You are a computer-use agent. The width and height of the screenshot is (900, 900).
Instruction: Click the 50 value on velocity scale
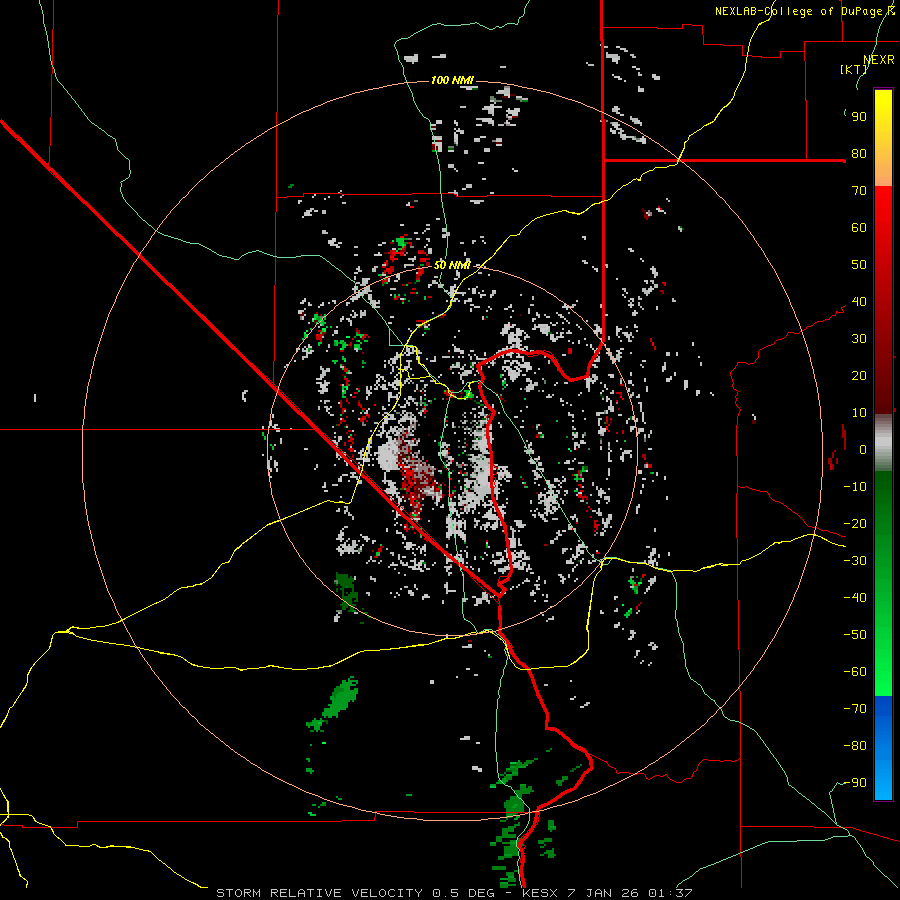point(859,265)
